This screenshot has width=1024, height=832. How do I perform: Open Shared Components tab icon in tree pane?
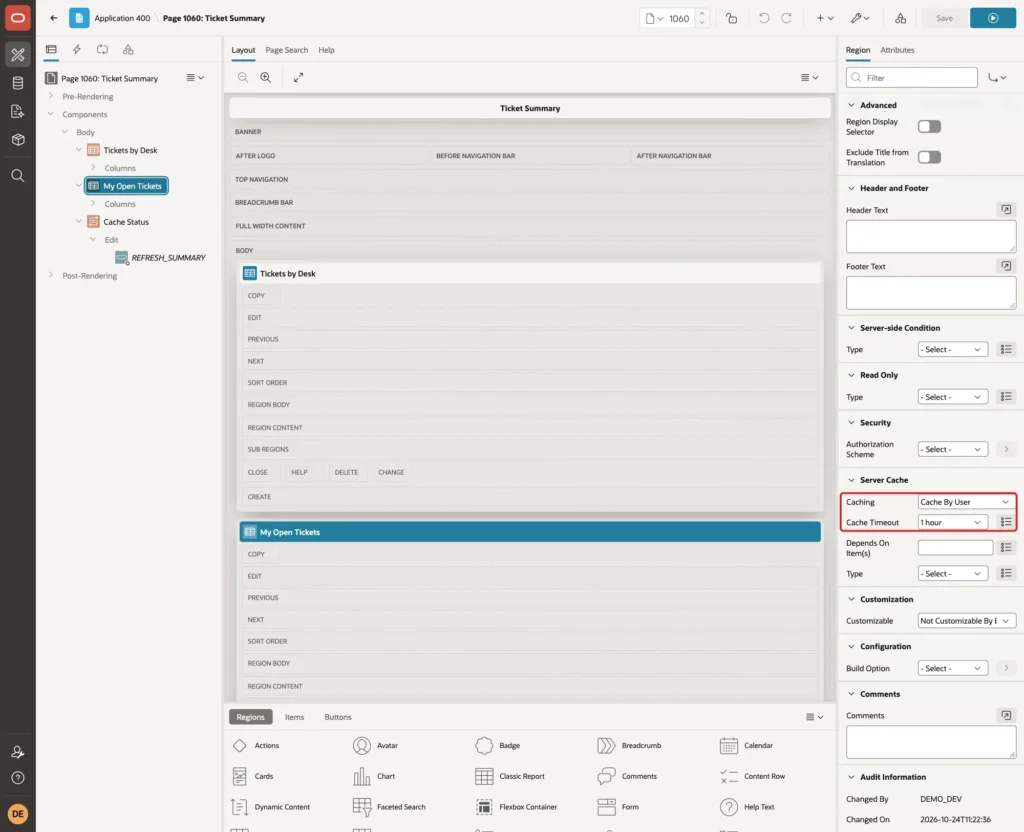click(x=128, y=50)
